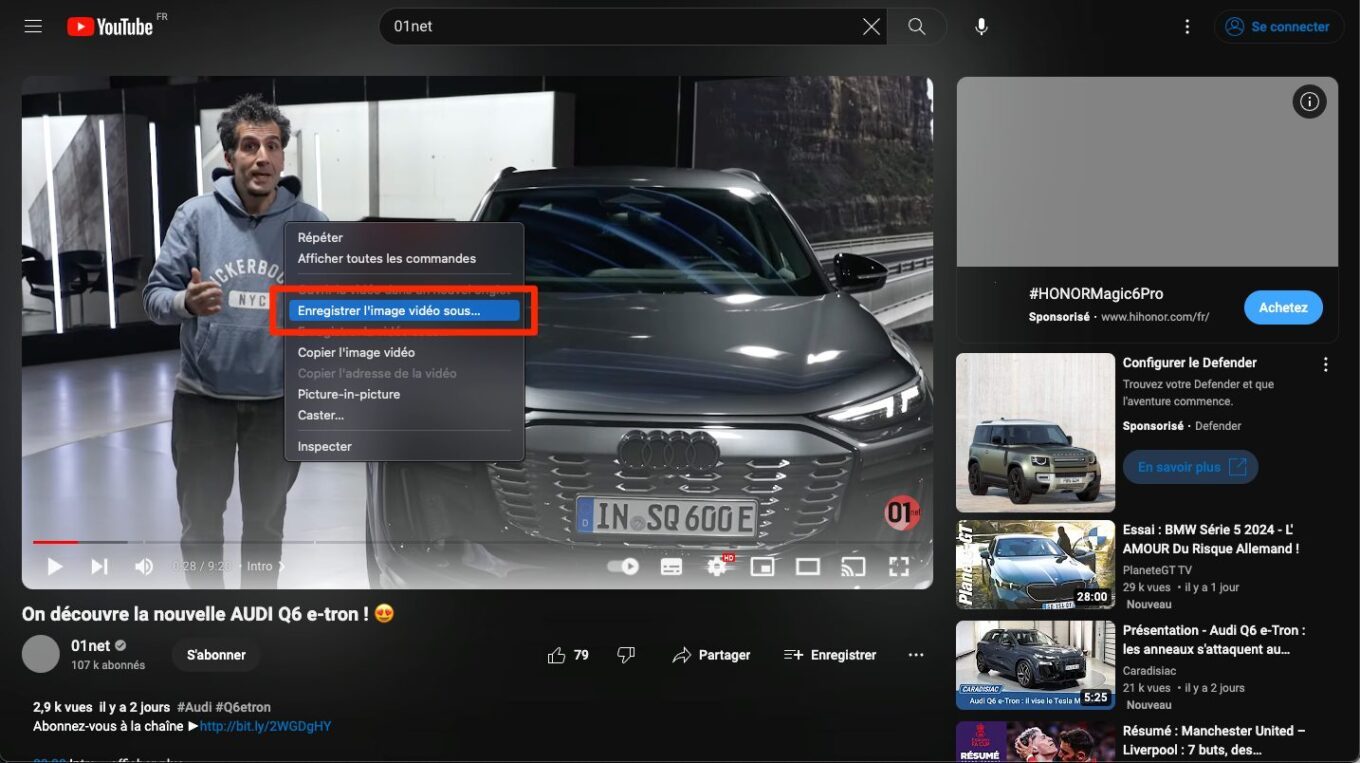Image resolution: width=1360 pixels, height=763 pixels.
Task: Open the 01net channel name link
Action: 91,646
